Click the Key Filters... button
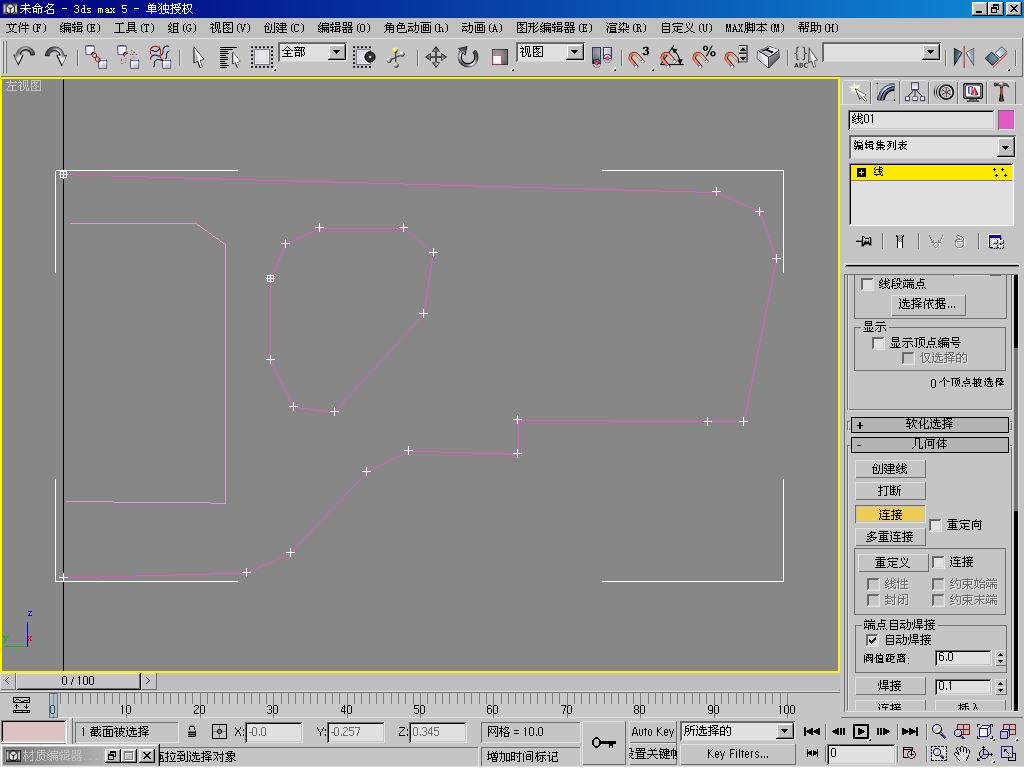Image resolution: width=1024 pixels, height=768 pixels. (737, 754)
